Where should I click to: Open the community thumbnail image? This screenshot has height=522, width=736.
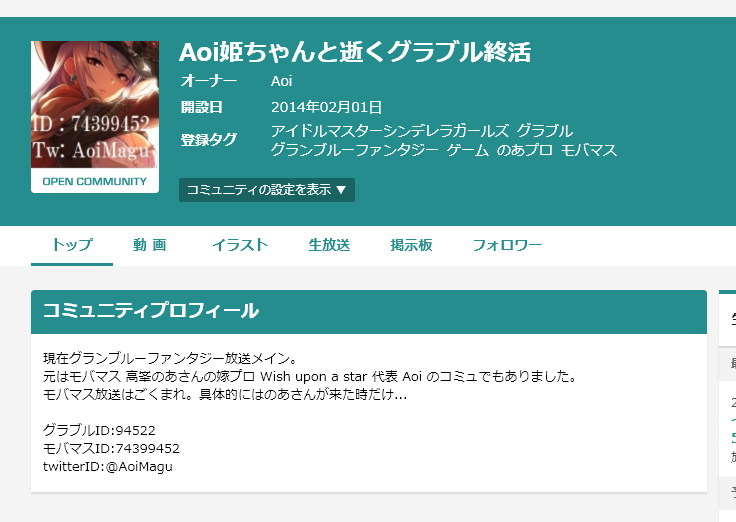(95, 104)
